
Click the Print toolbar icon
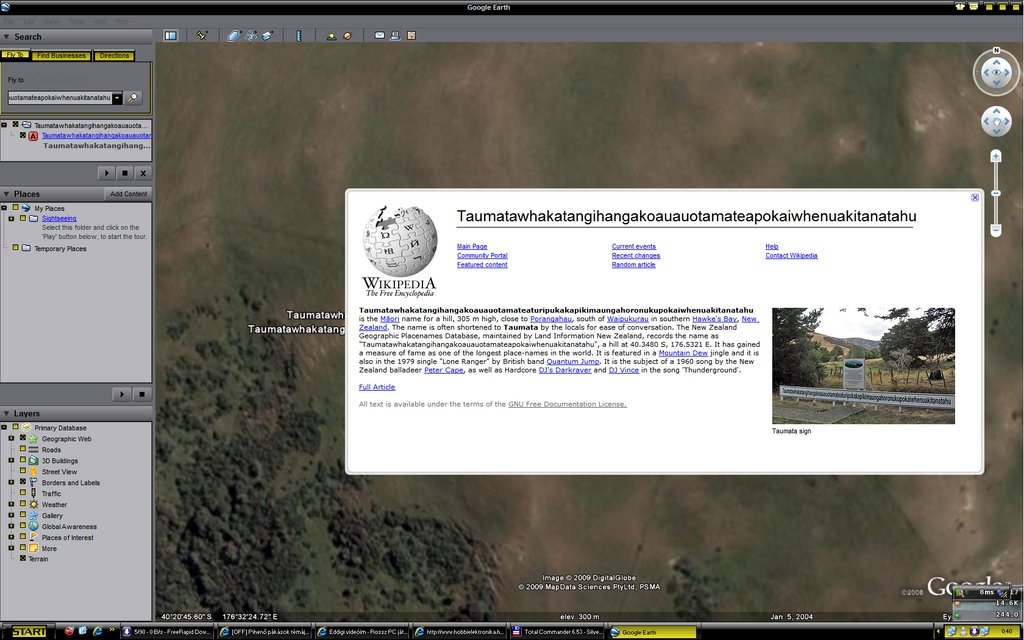pyautogui.click(x=395, y=36)
